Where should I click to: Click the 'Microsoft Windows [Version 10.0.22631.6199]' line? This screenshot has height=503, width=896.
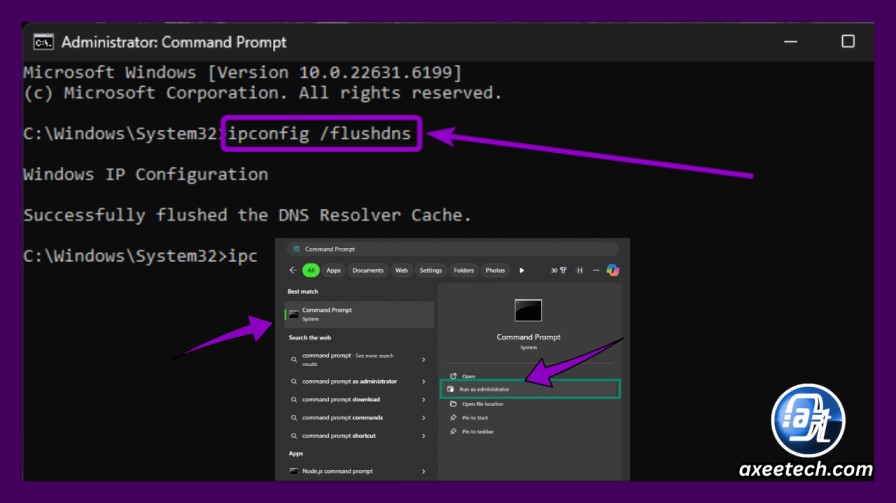[x=242, y=73]
